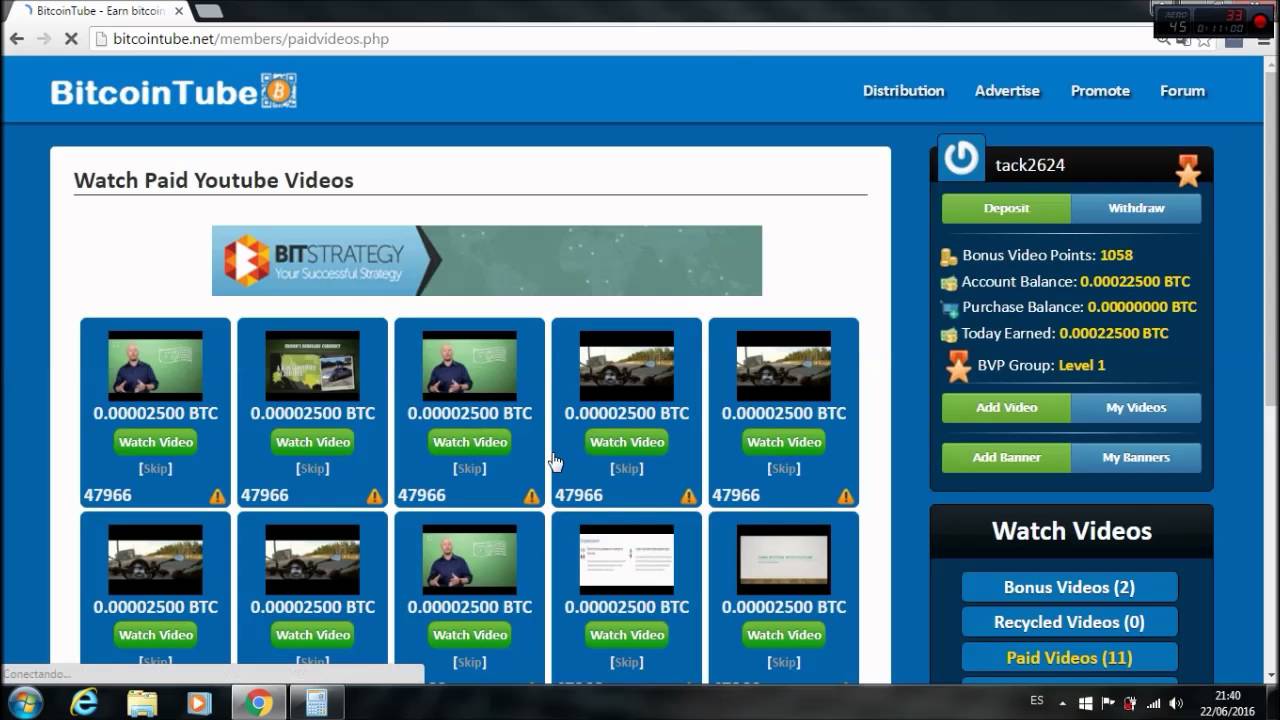Viewport: 1280px width, 720px height.
Task: Click the money icon beside Today Earned
Action: point(949,334)
